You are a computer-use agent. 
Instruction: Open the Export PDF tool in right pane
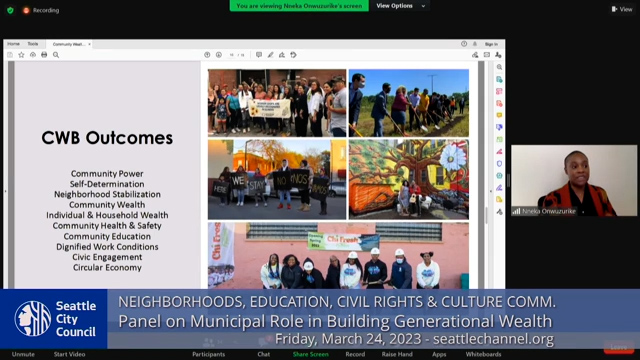point(499,79)
